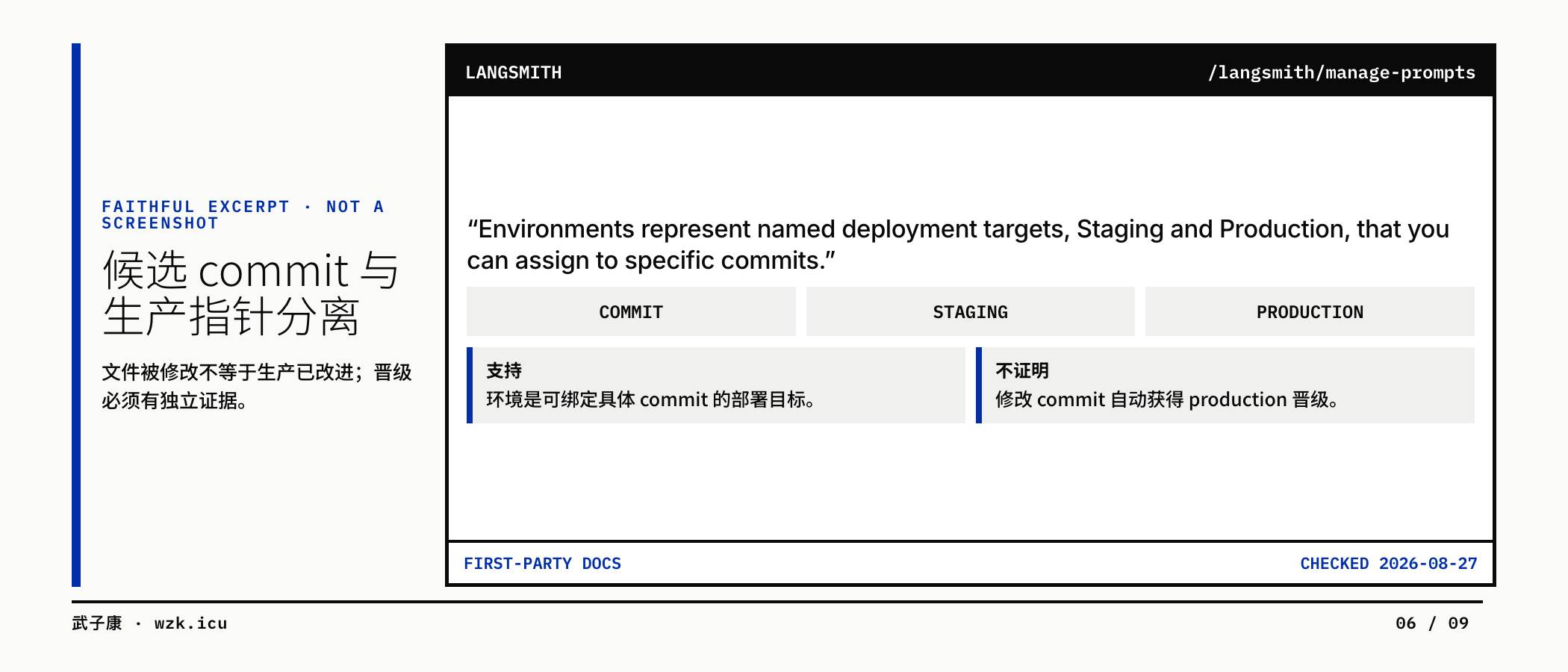Click text 修改 commit 自动获得 production 晋级

tap(1166, 399)
